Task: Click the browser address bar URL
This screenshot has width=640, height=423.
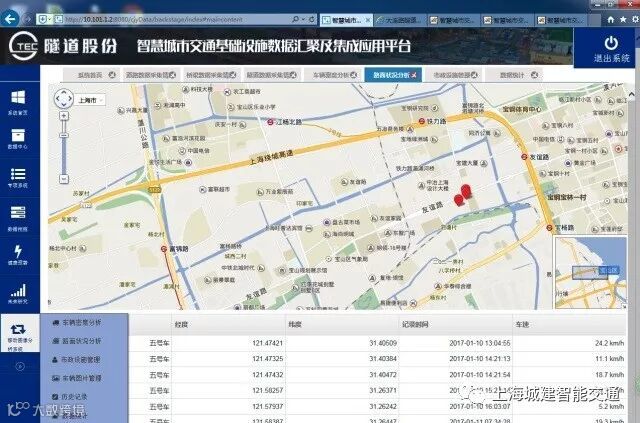Action: click(153, 19)
